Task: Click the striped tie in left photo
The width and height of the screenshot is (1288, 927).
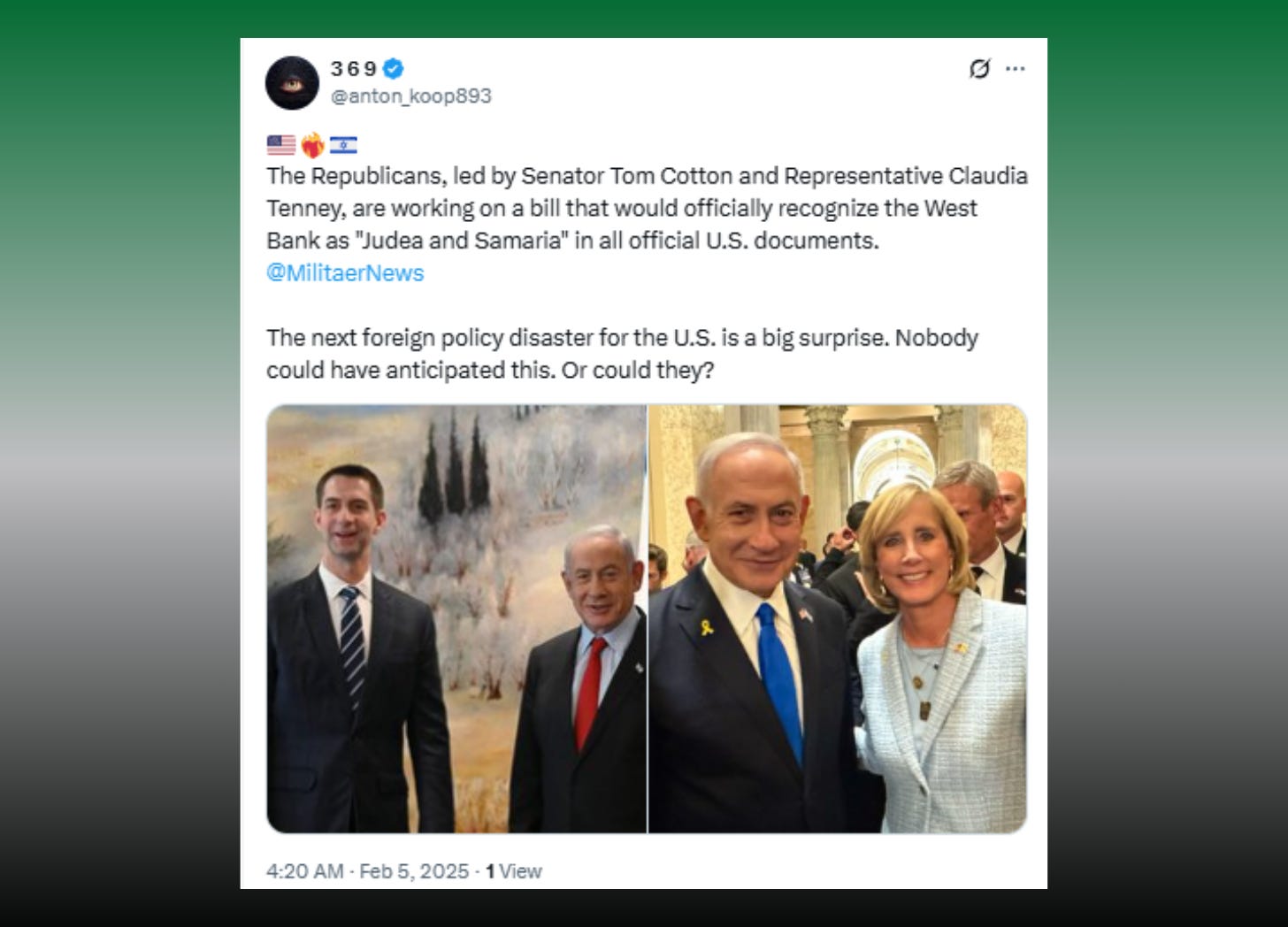Action: point(352,643)
